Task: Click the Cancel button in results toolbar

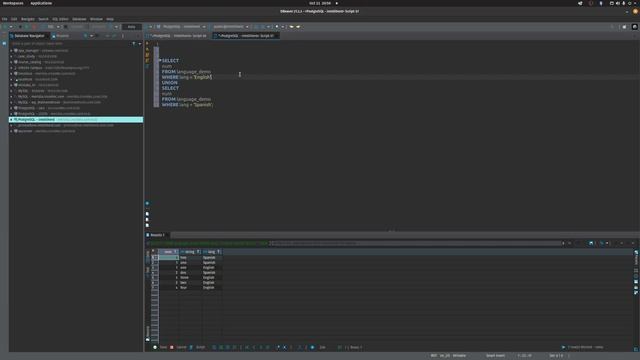Action: coord(178,347)
